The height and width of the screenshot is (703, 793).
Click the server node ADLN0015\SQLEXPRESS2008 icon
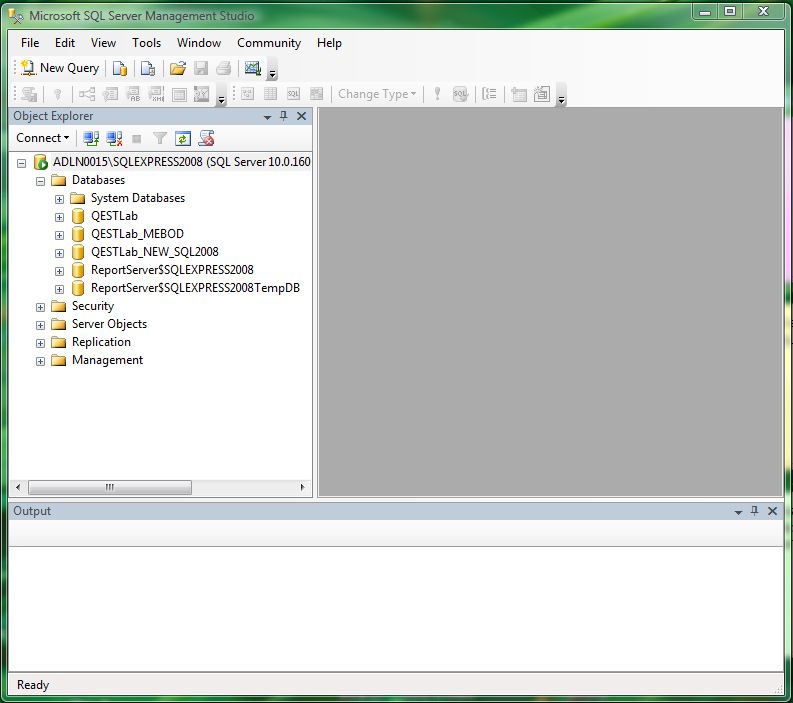[x=40, y=162]
